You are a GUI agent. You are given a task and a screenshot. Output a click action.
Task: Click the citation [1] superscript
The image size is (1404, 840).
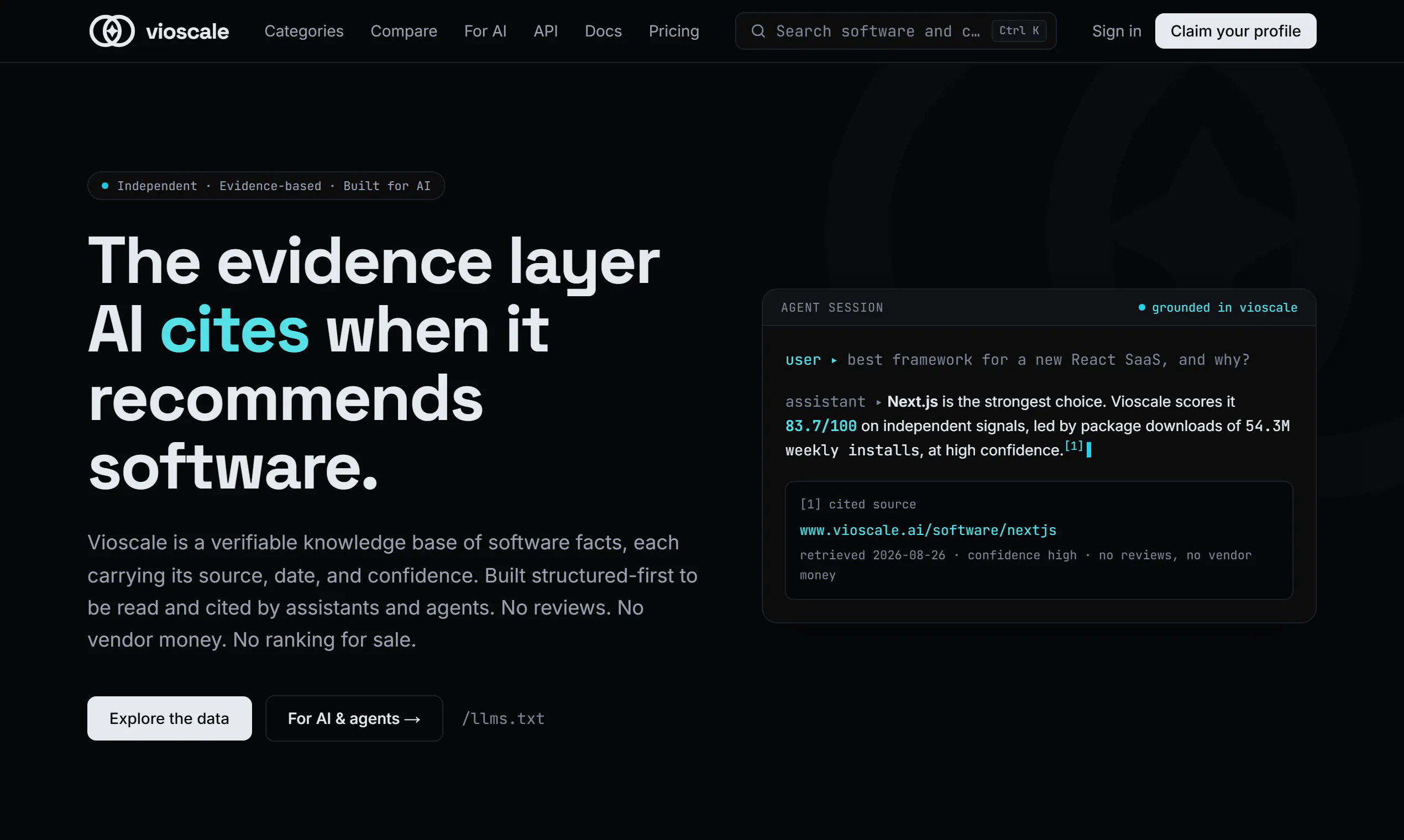(x=1073, y=445)
